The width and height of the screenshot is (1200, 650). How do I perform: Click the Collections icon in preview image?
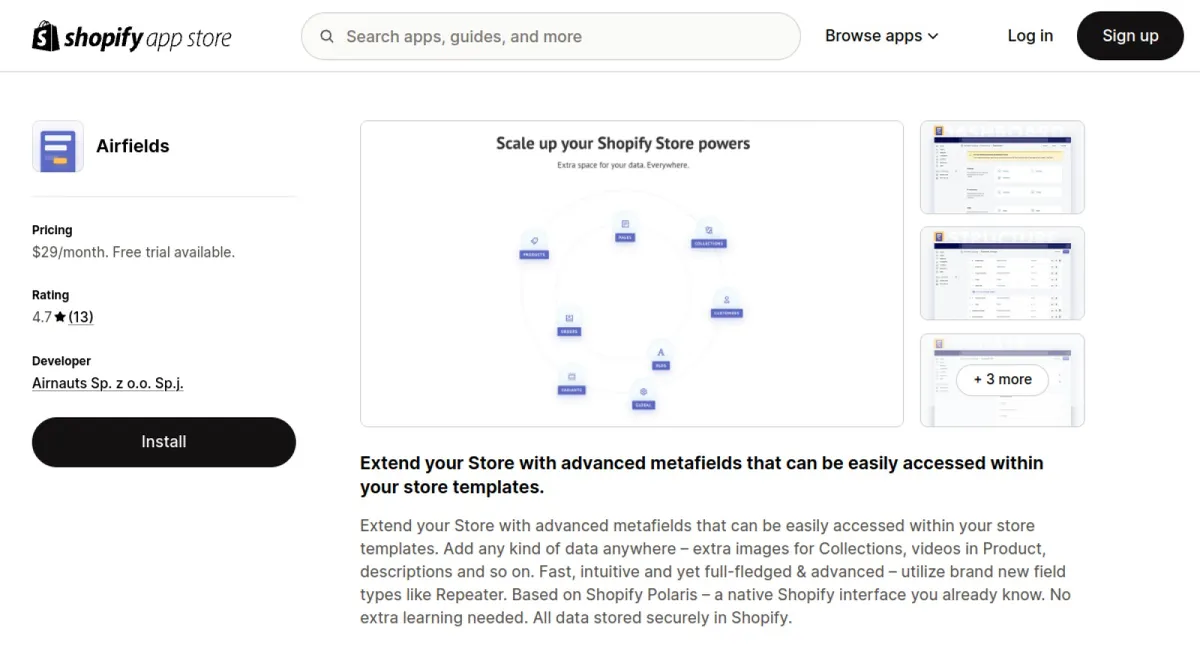709,230
